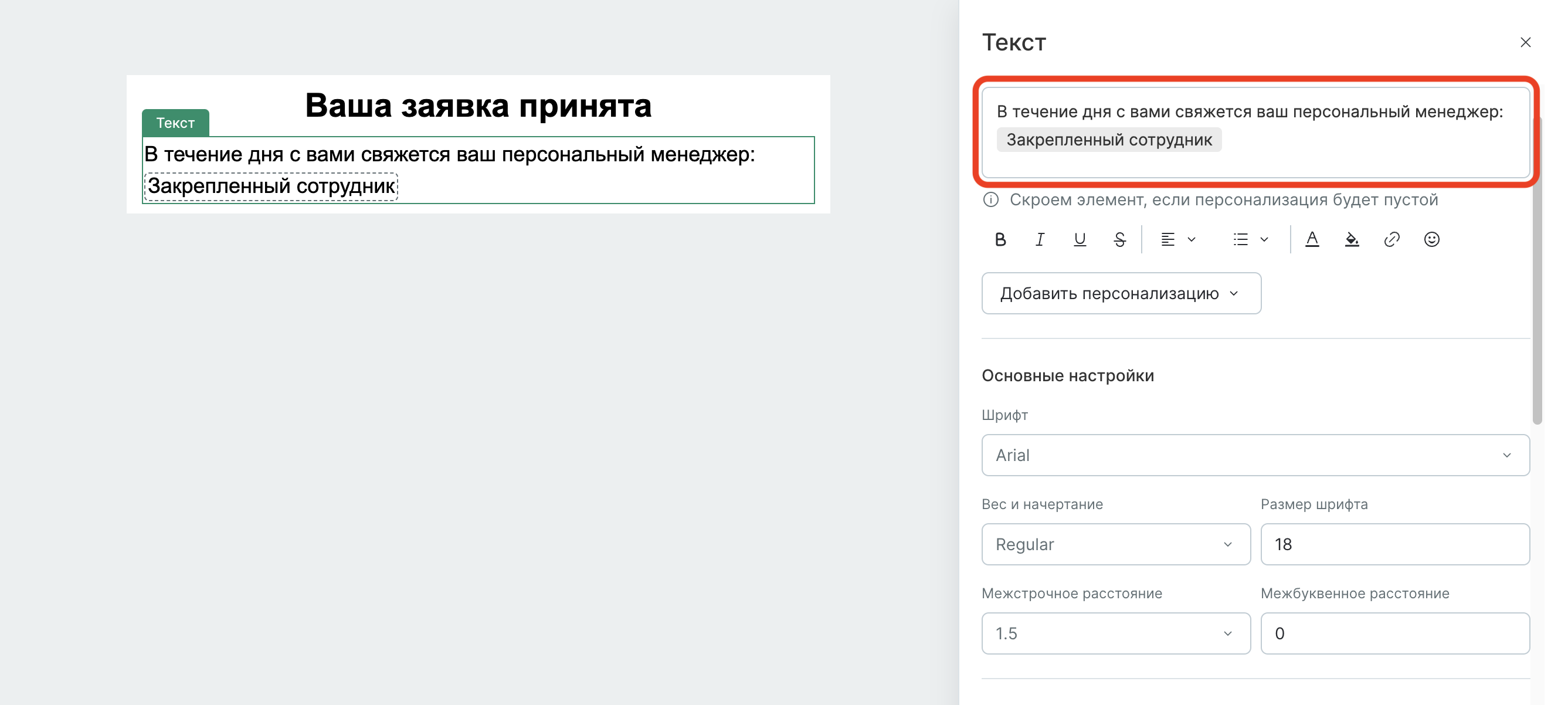Image resolution: width=1568 pixels, height=705 pixels.
Task: Click the Скроем элемент hint text
Action: [1223, 199]
